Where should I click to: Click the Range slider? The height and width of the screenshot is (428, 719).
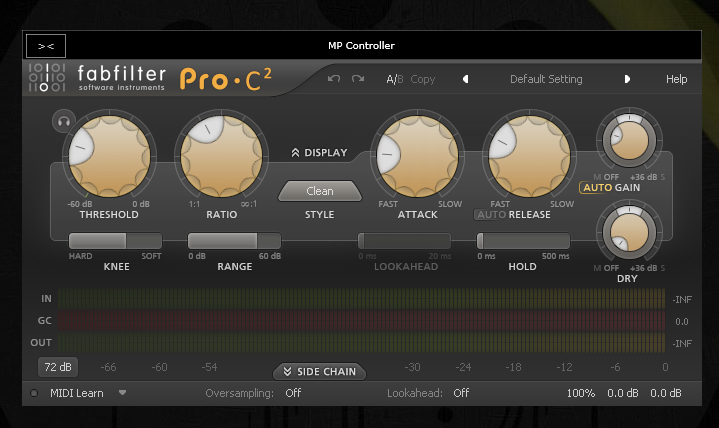[x=234, y=240]
